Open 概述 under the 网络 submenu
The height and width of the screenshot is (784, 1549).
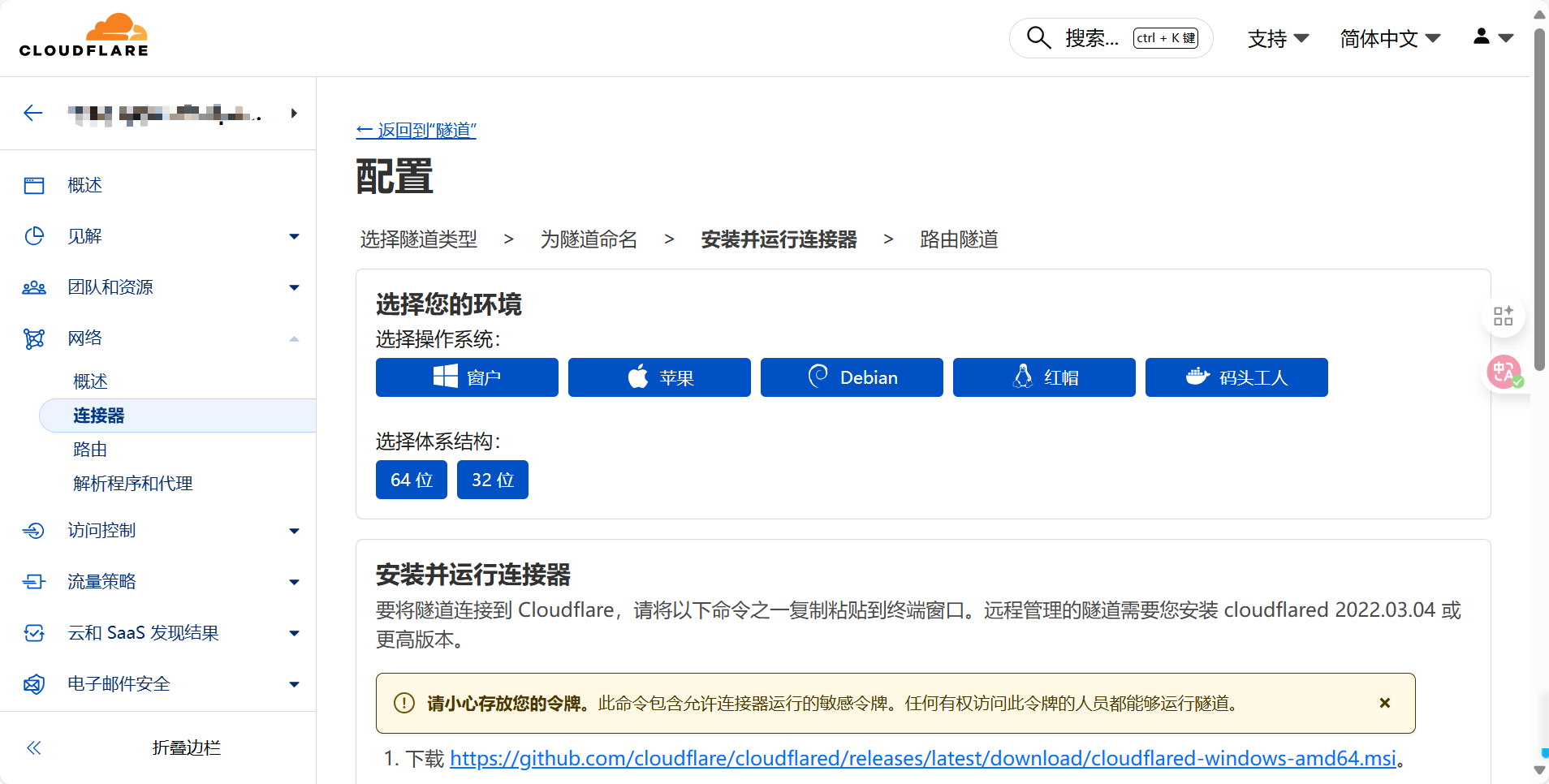point(90,381)
